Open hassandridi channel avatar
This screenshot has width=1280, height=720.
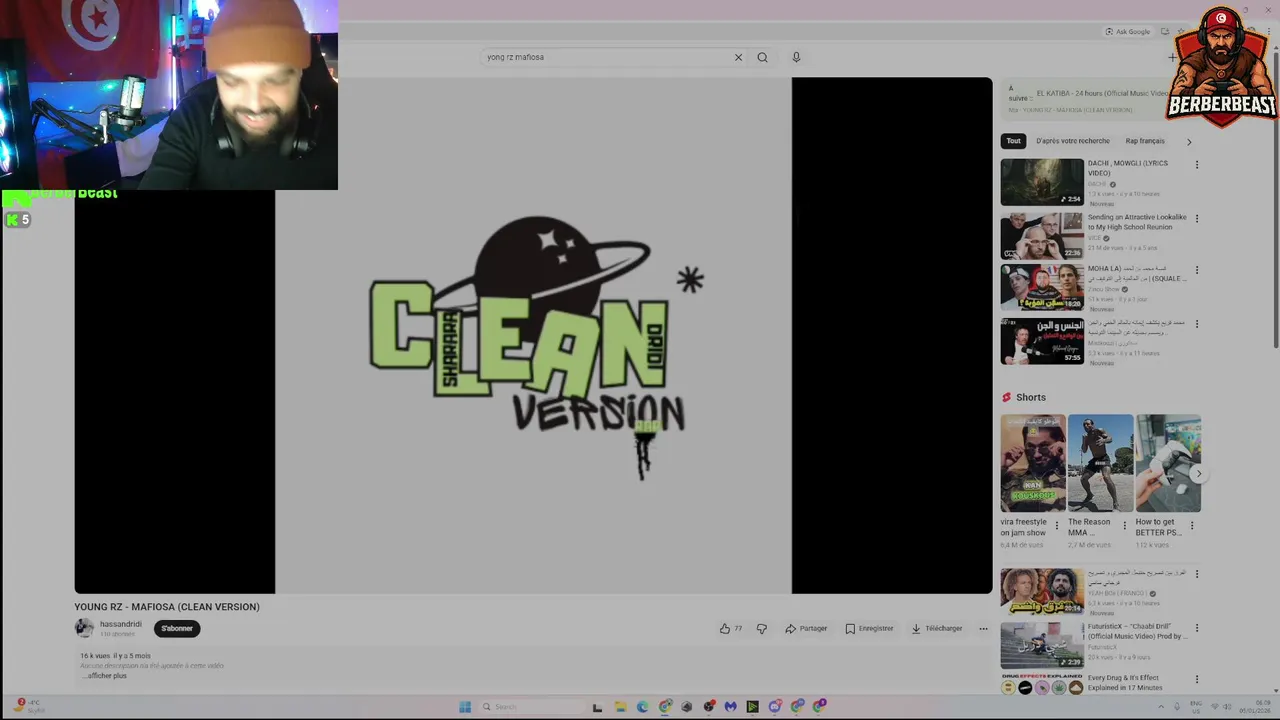point(84,628)
